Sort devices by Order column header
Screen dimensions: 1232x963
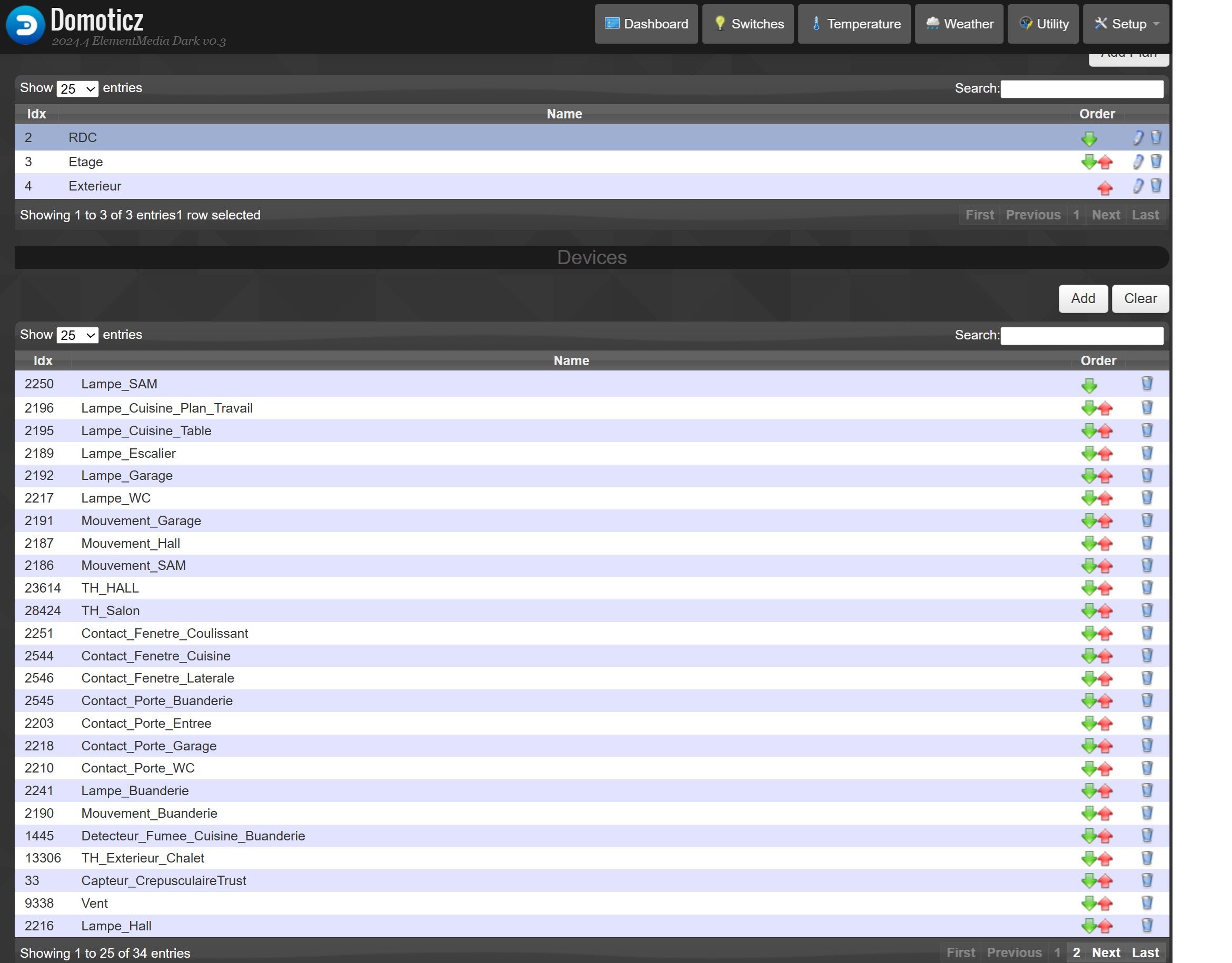click(x=1098, y=361)
